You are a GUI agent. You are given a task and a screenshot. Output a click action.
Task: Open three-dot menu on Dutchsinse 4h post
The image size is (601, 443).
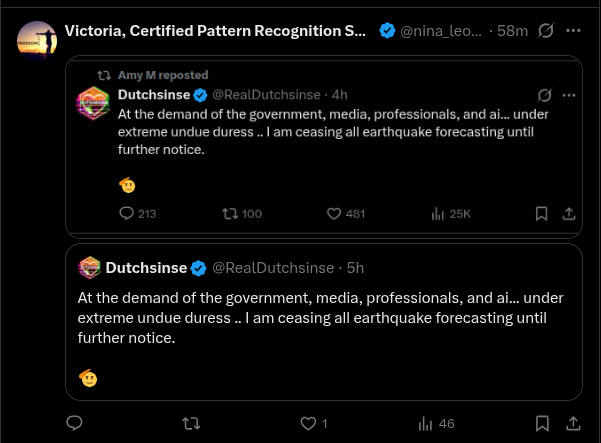click(x=569, y=95)
